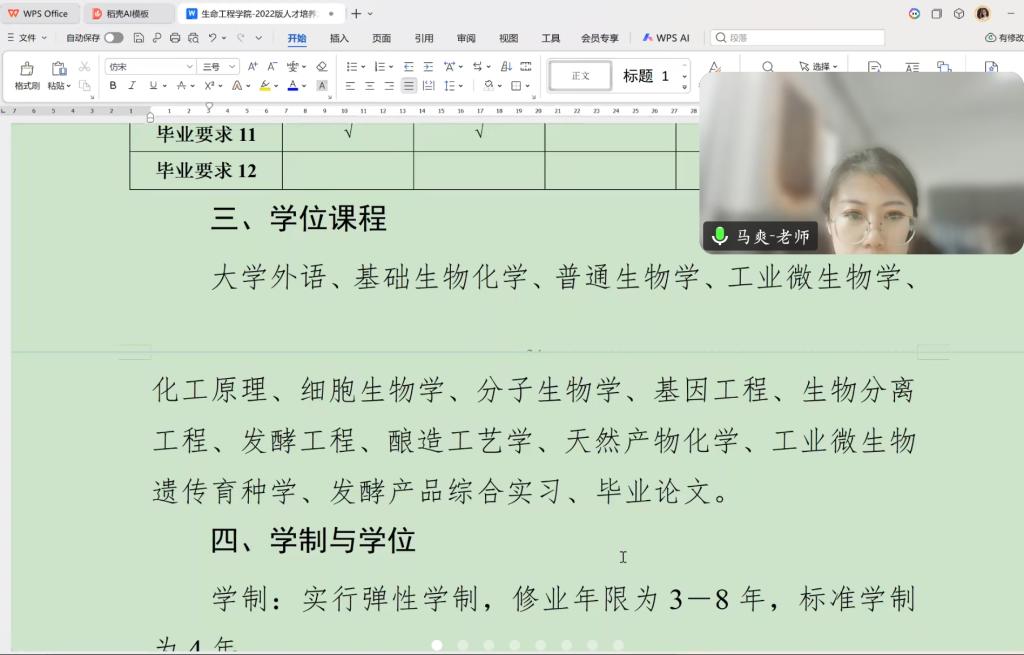Click the print icon in quick access toolbar
The width and height of the screenshot is (1024, 655).
click(x=175, y=38)
